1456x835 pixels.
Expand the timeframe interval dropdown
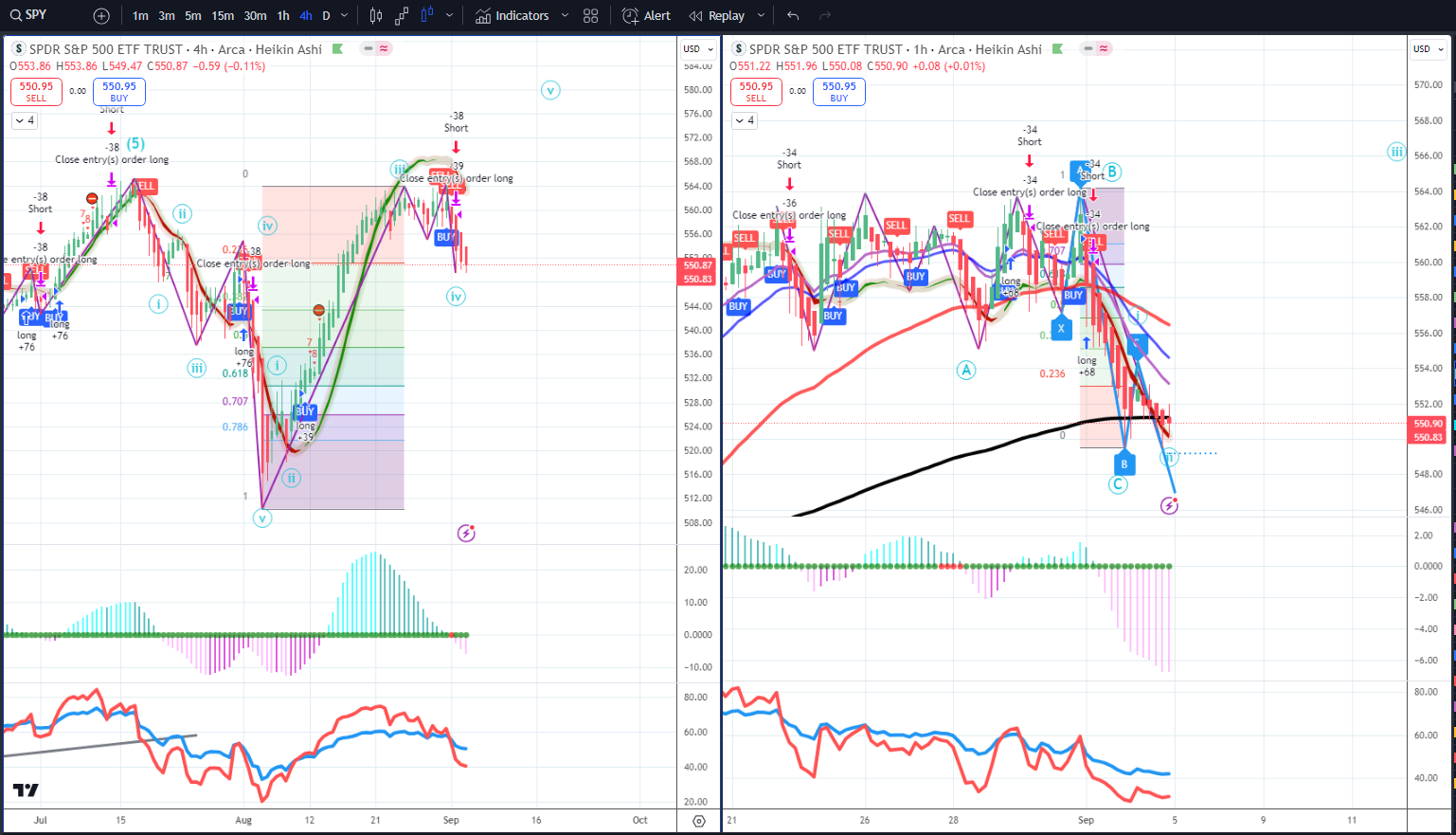344,16
